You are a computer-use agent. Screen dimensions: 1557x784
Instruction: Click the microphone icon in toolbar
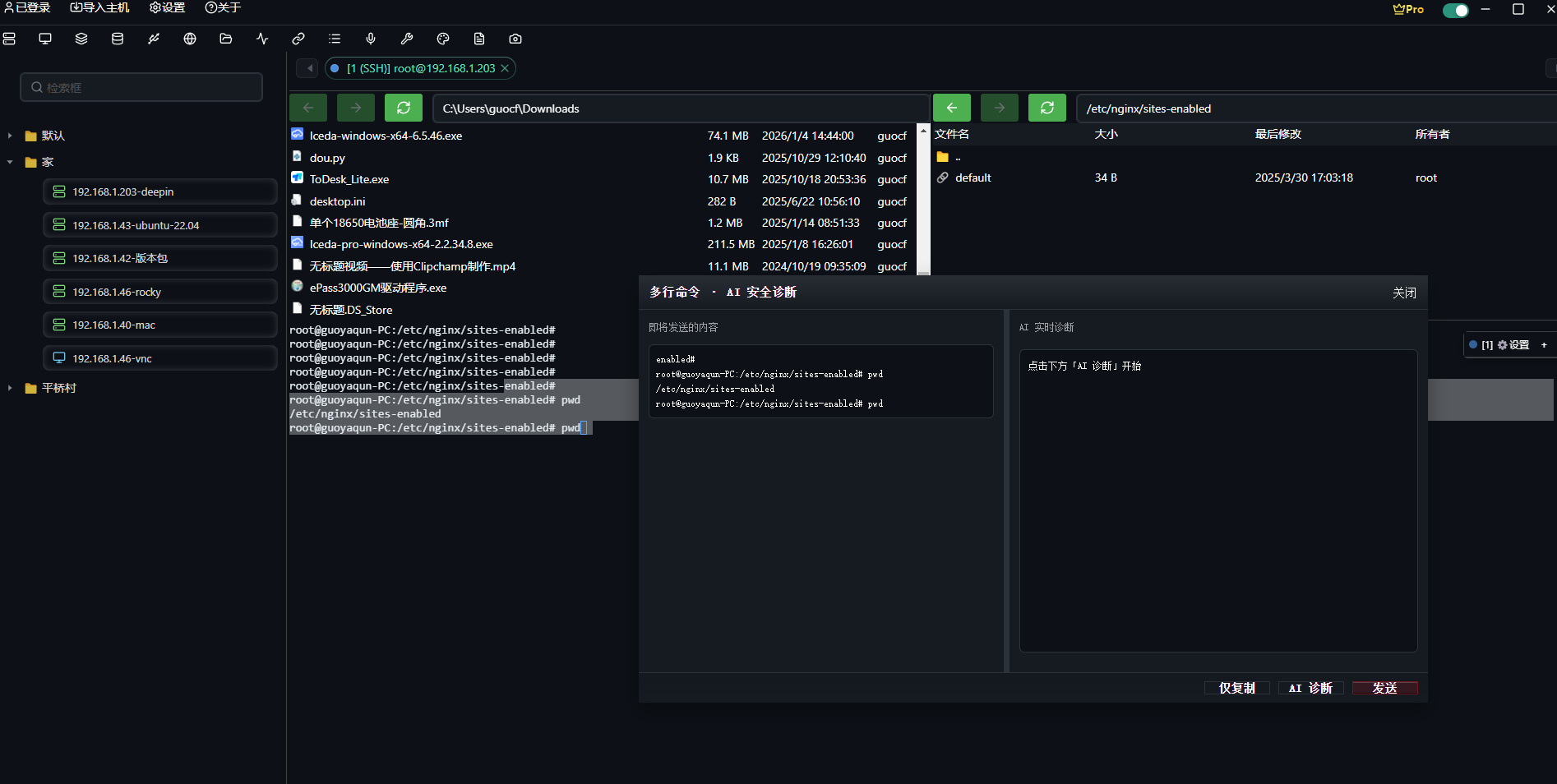[x=371, y=39]
